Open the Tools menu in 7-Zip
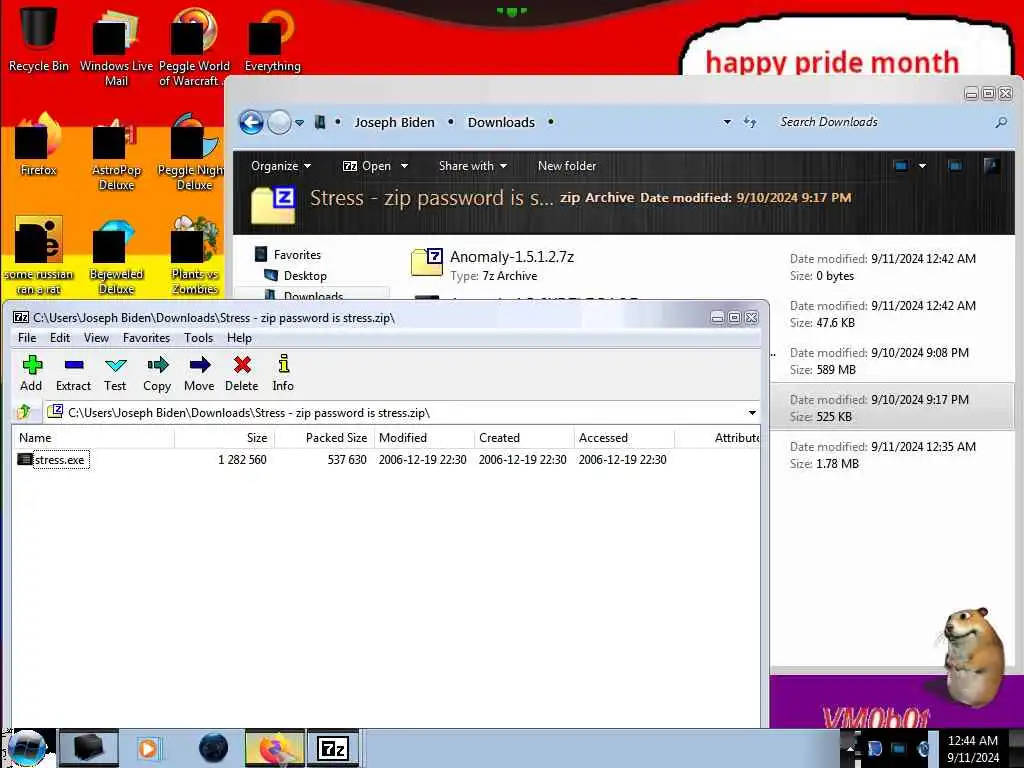 [x=199, y=338]
